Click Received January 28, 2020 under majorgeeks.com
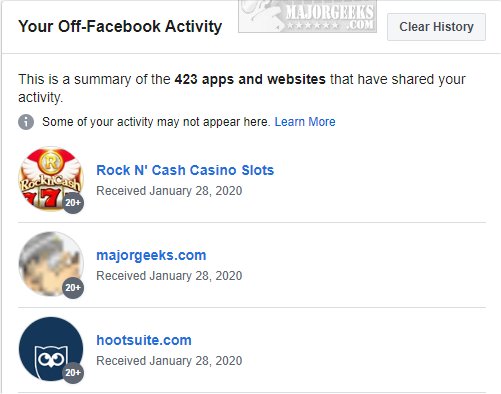The width and height of the screenshot is (501, 394). [x=169, y=276]
